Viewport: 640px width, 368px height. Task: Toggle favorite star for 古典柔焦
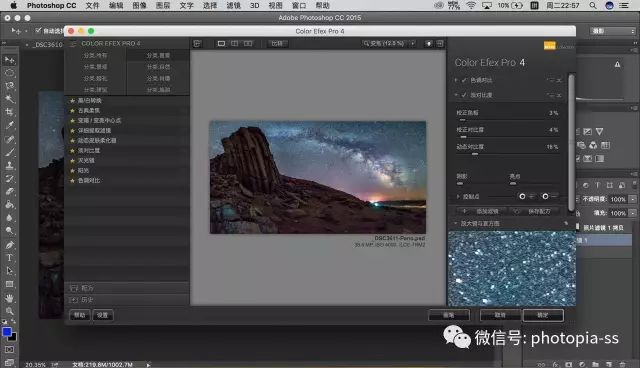(72, 111)
